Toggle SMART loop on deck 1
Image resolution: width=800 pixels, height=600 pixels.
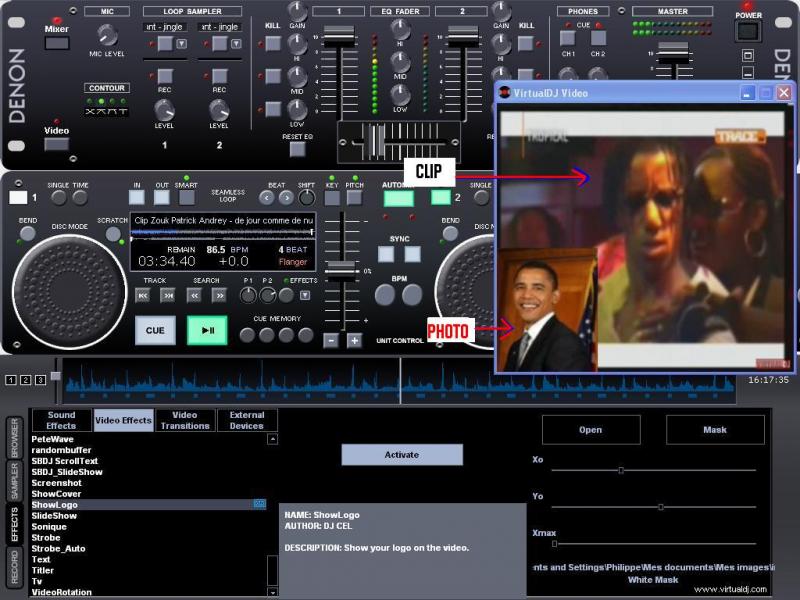click(x=186, y=197)
